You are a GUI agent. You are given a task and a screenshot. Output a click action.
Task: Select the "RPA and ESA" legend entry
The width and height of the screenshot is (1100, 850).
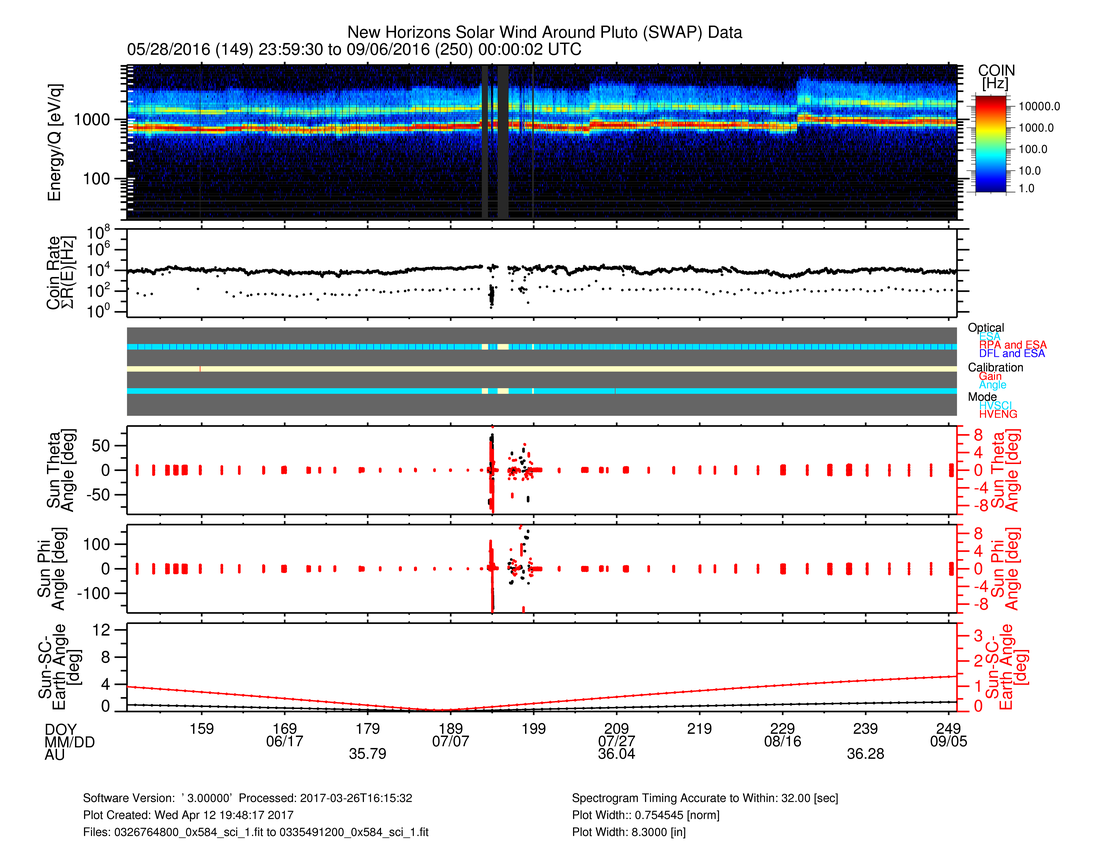[x=1013, y=345]
